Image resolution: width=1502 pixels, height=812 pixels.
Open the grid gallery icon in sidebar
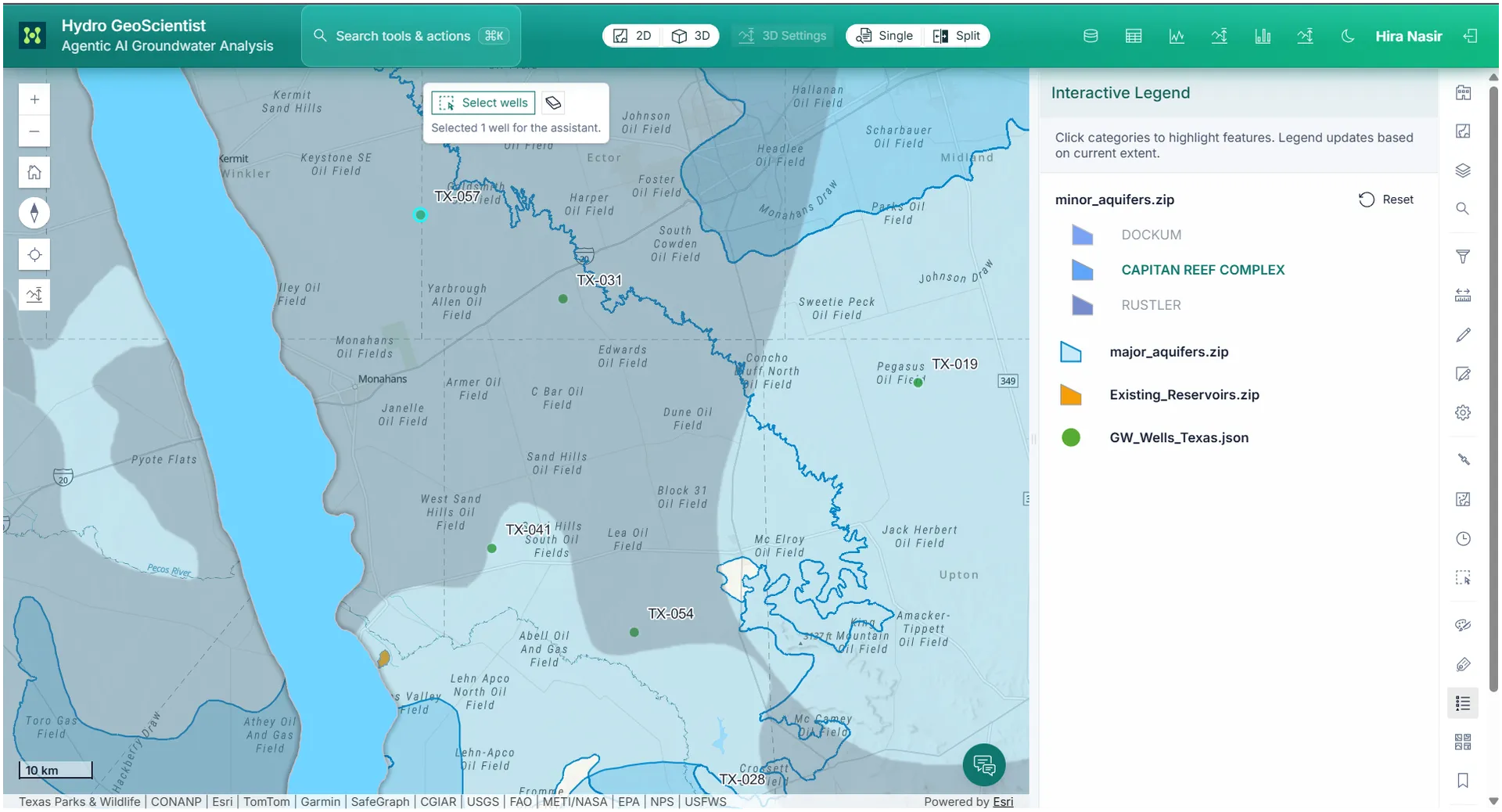pos(1463,742)
